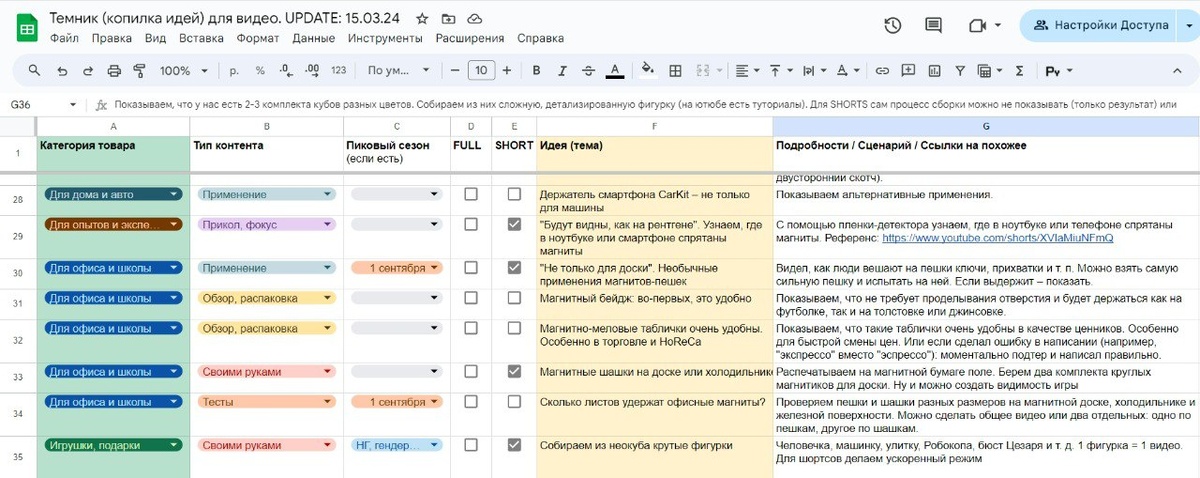The image size is (1200, 478).
Task: Open cell borders options
Action: coord(675,71)
